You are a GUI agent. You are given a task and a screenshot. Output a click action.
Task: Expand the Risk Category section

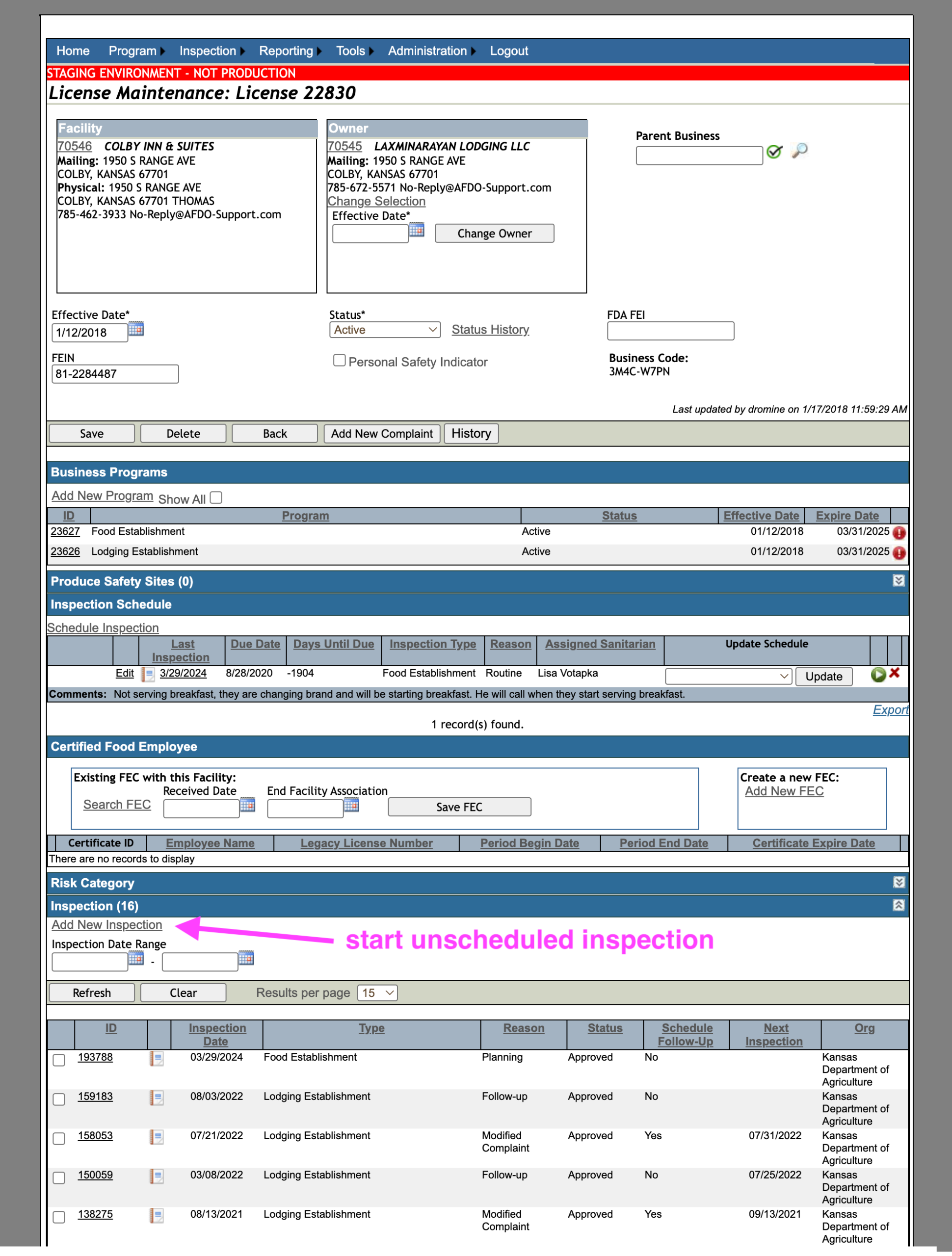coord(899,882)
